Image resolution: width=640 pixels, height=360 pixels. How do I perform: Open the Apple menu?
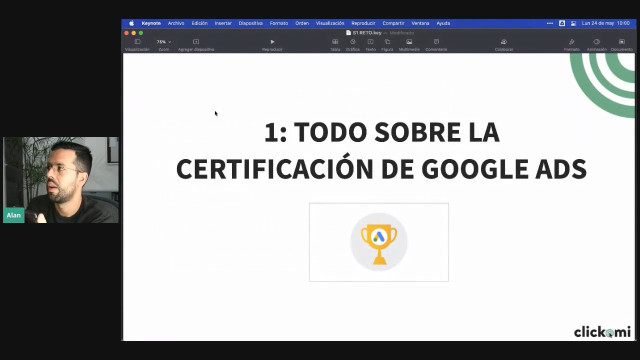[x=131, y=23]
